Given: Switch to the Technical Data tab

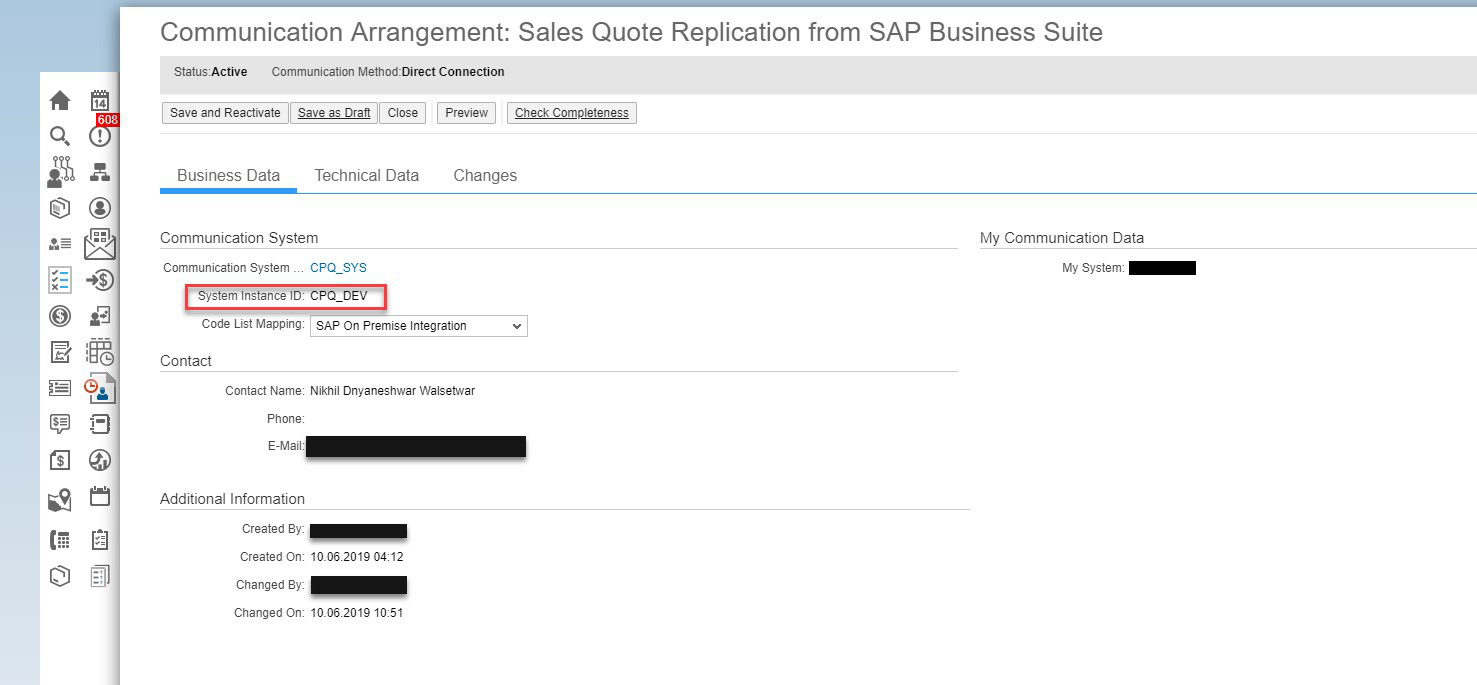Looking at the screenshot, I should [x=366, y=175].
